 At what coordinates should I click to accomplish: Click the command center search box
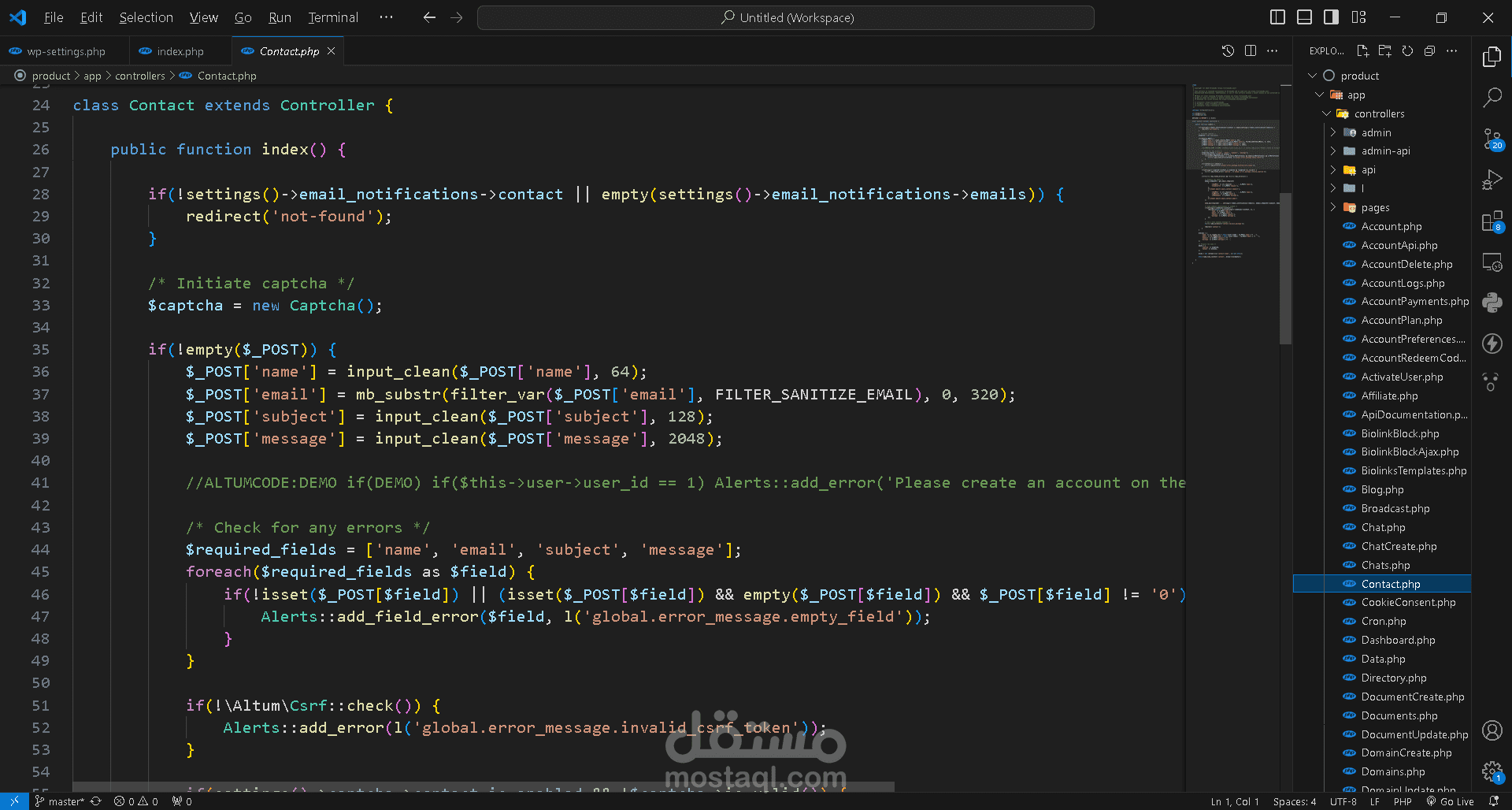tap(785, 17)
